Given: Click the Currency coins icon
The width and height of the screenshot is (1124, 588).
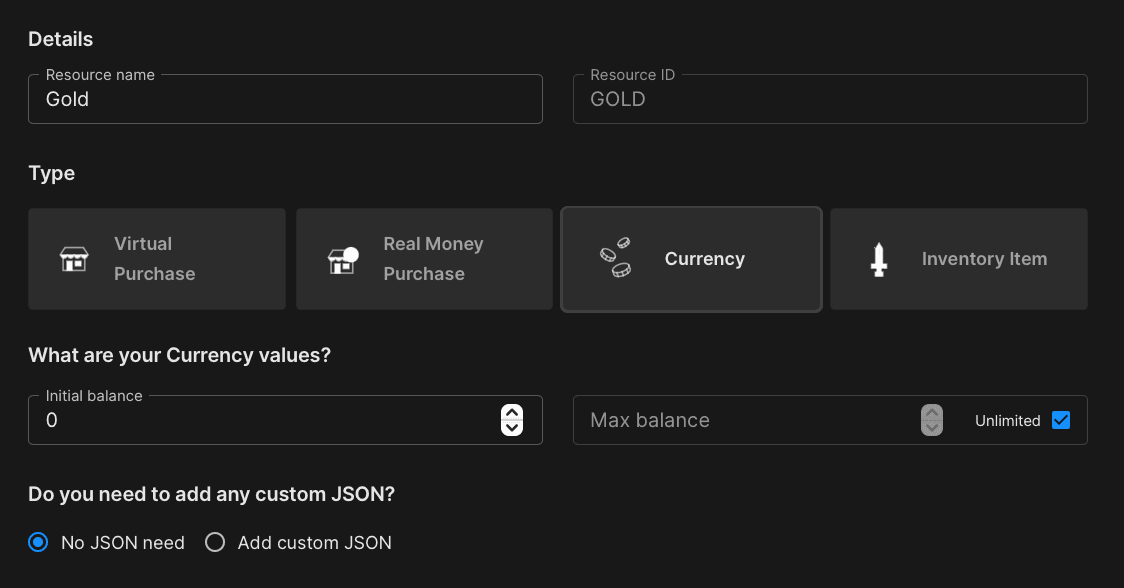Looking at the screenshot, I should pyautogui.click(x=615, y=258).
